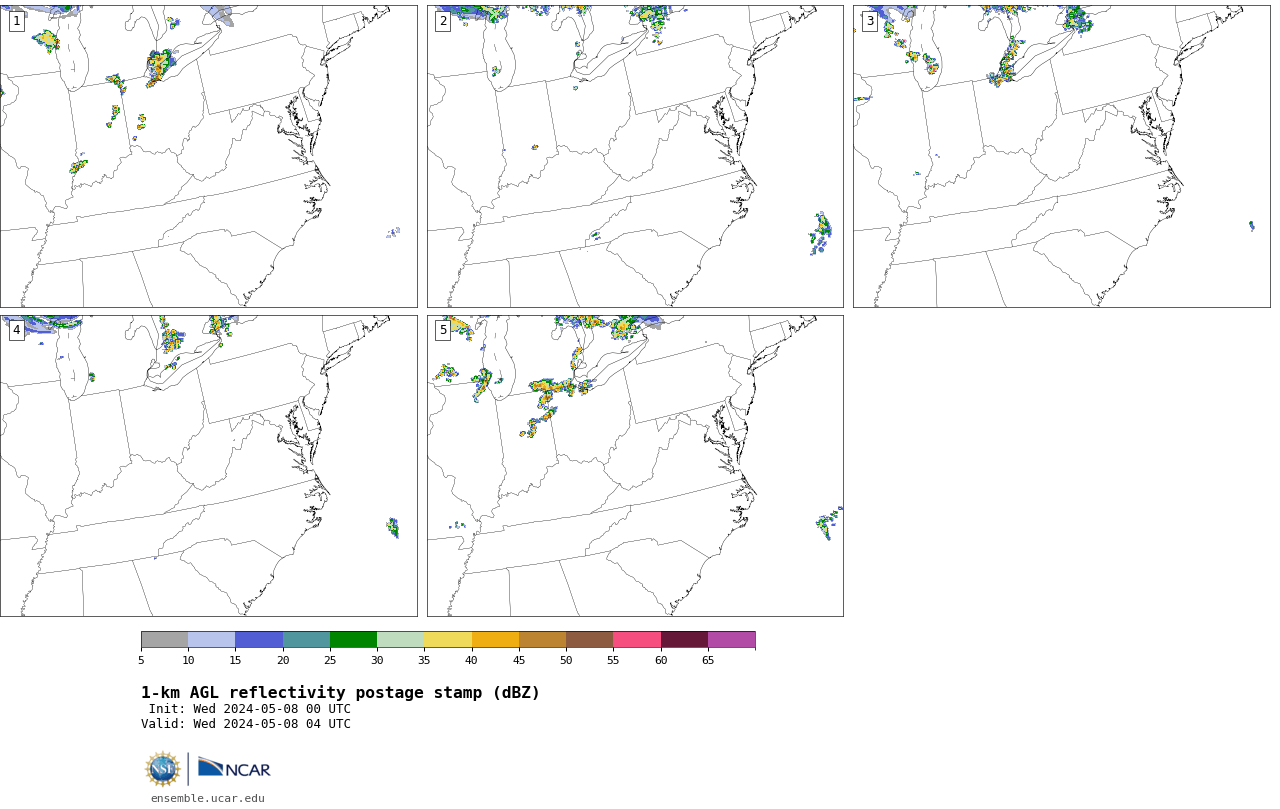Screen dimensions: 1280x809
Task: Click the tan 45-50 dBZ swatch
Action: click(x=542, y=640)
